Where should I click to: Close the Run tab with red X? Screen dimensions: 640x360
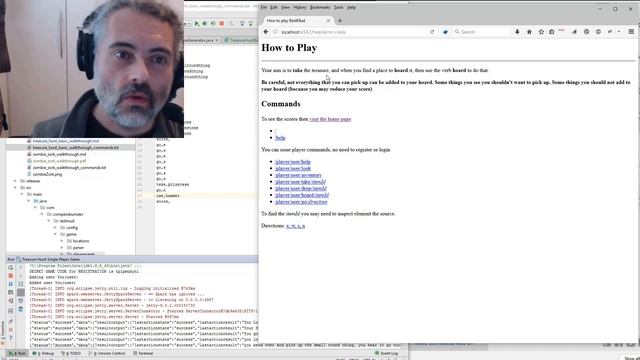click(11, 330)
